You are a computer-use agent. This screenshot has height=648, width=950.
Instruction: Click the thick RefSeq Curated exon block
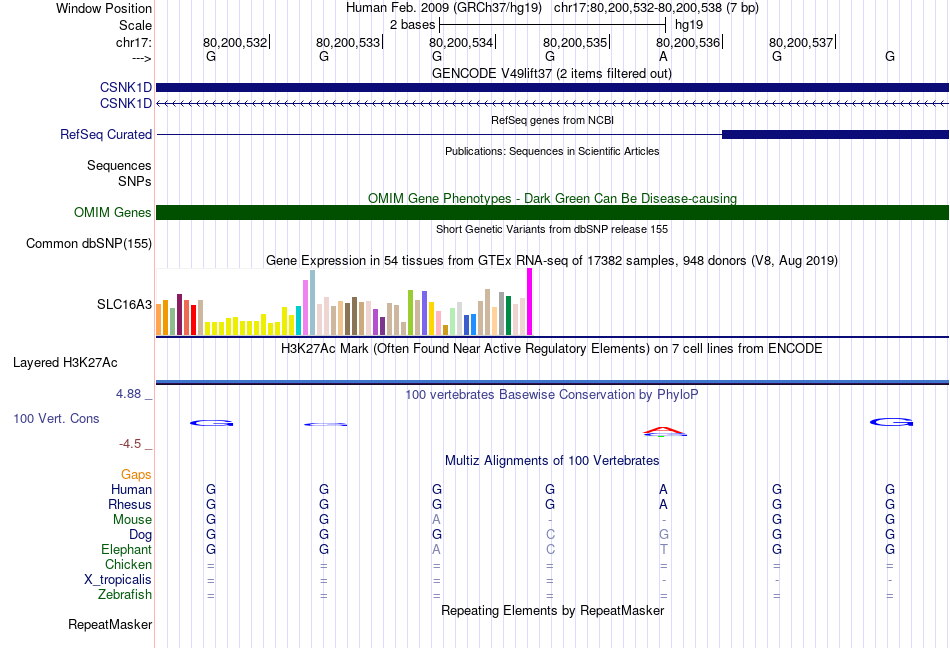[x=835, y=134]
